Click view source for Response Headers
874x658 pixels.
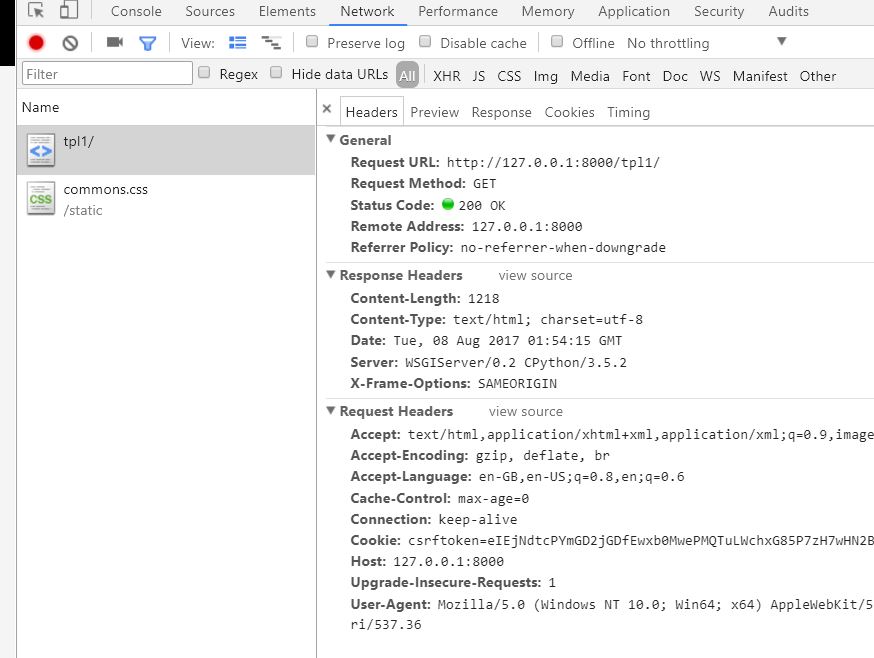pos(535,275)
